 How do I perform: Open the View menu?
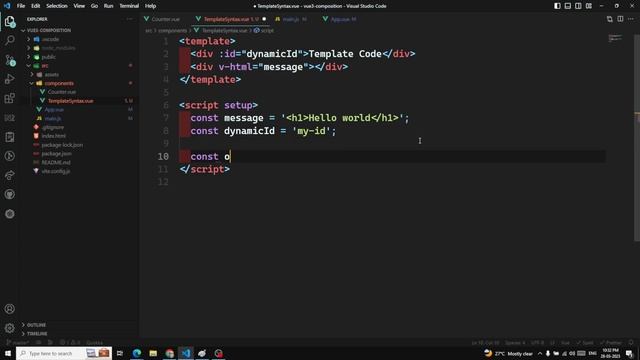[x=79, y=6]
